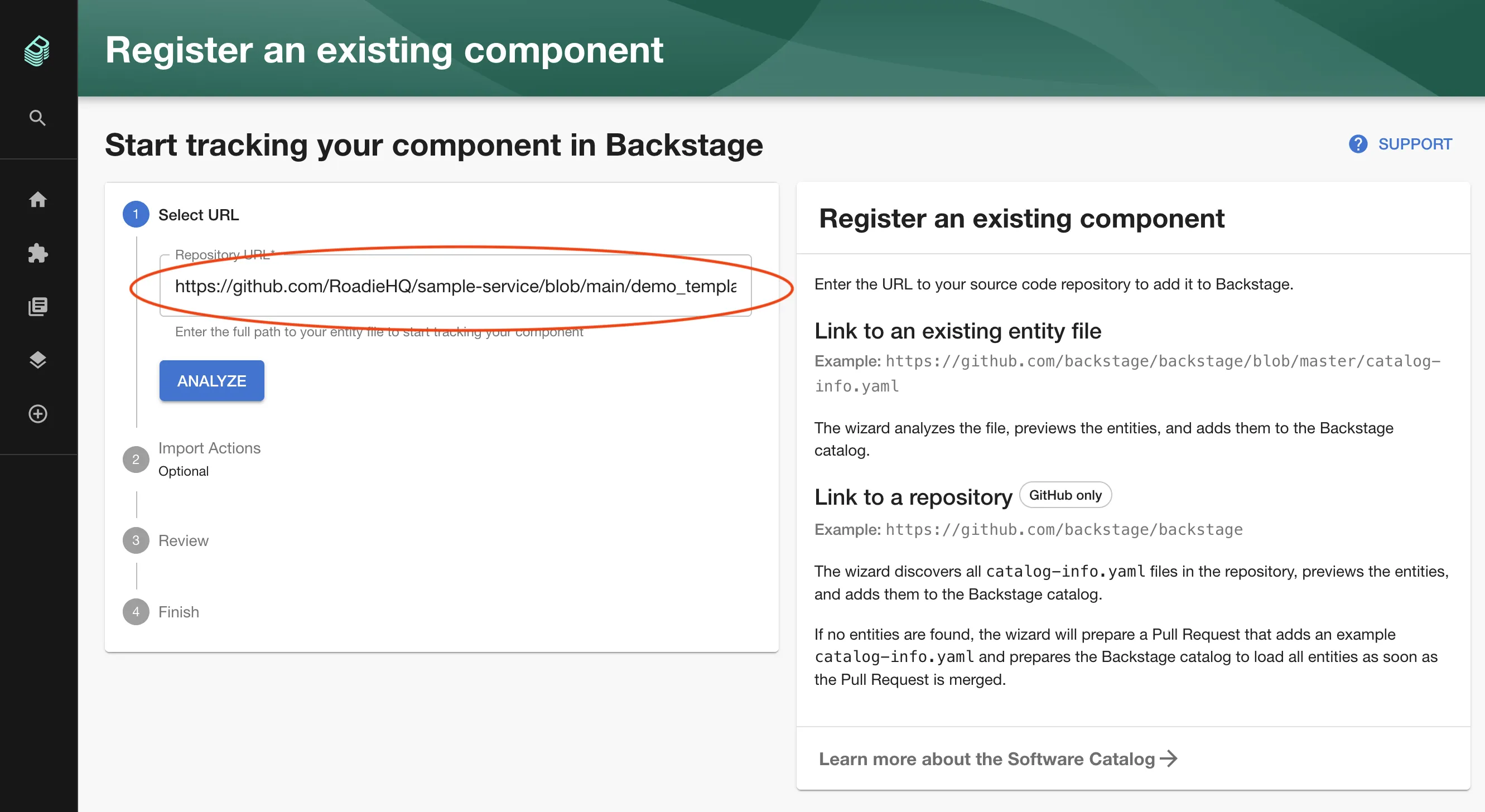
Task: Click the ANALYZE button
Action: [211, 380]
